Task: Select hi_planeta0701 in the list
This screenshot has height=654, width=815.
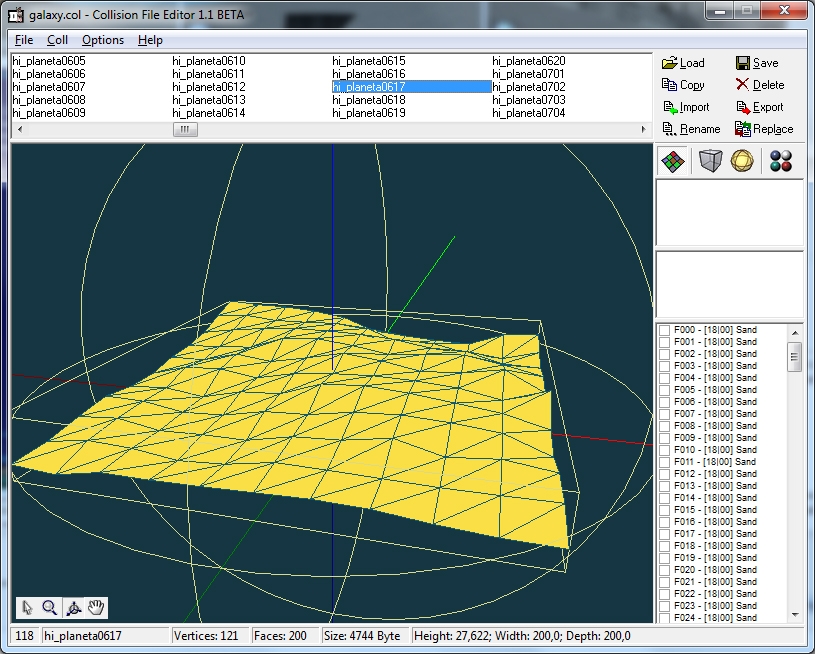Action: point(529,74)
